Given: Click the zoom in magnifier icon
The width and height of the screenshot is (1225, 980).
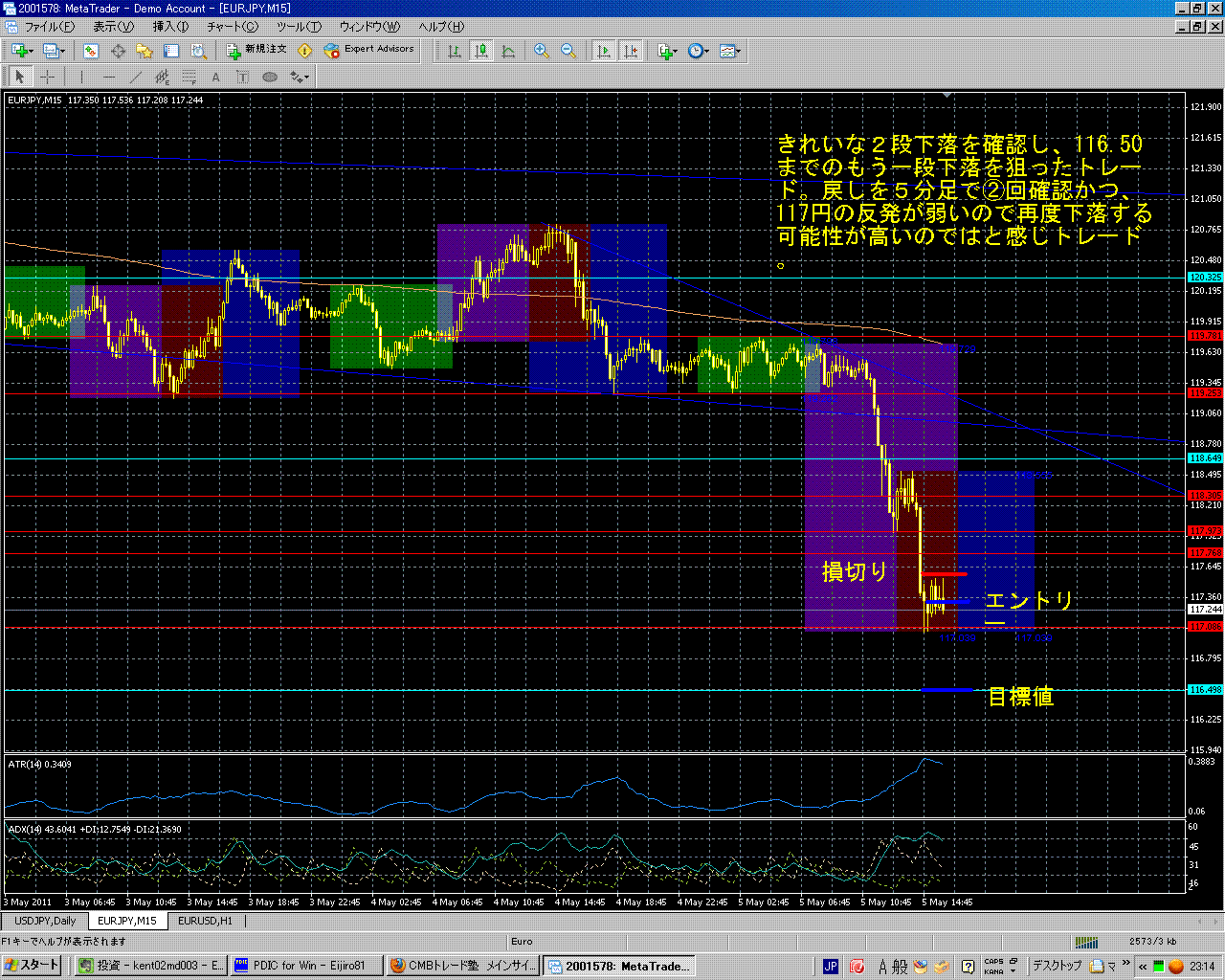Looking at the screenshot, I should (x=542, y=51).
